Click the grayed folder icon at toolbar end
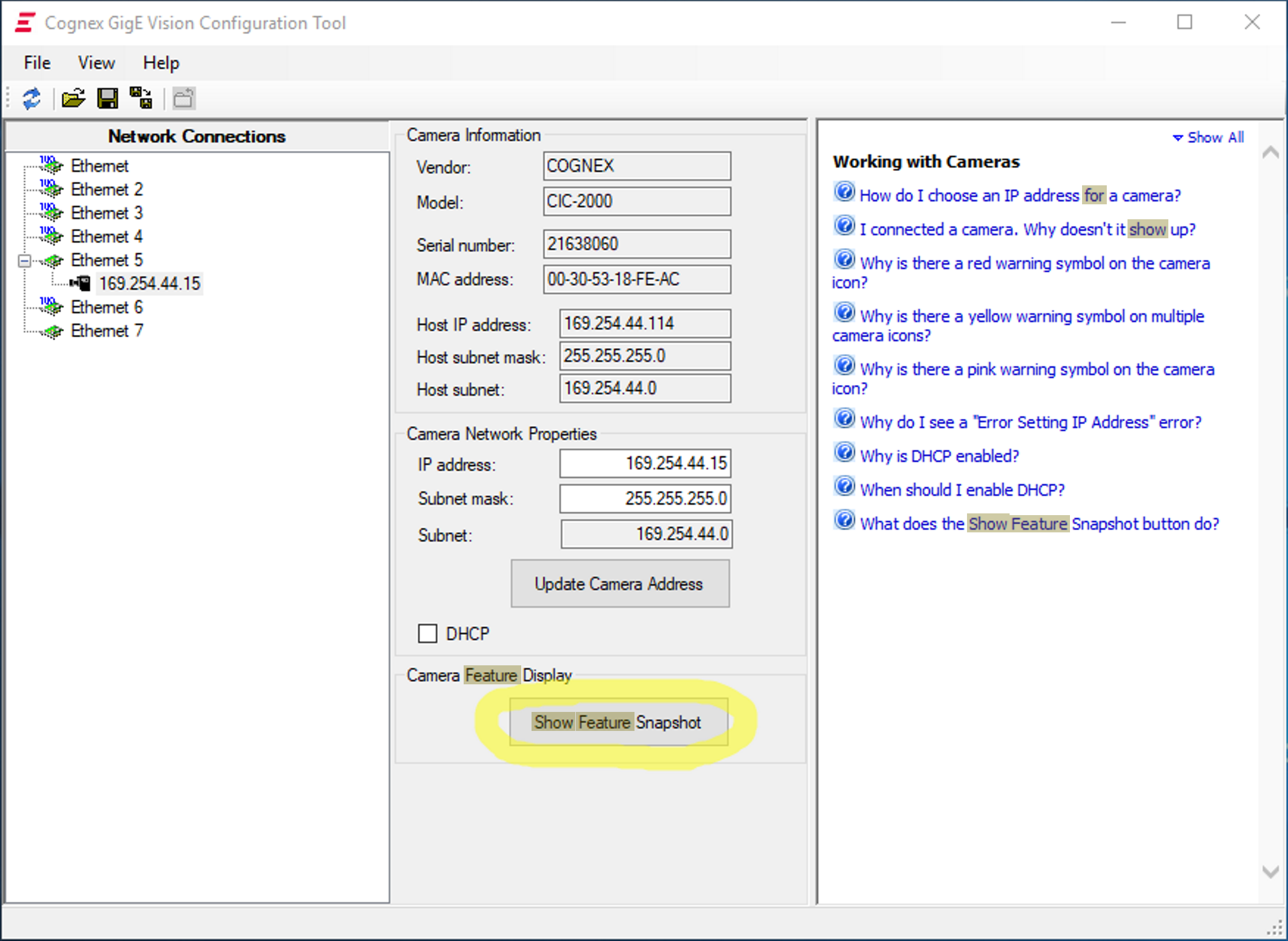 click(x=184, y=97)
